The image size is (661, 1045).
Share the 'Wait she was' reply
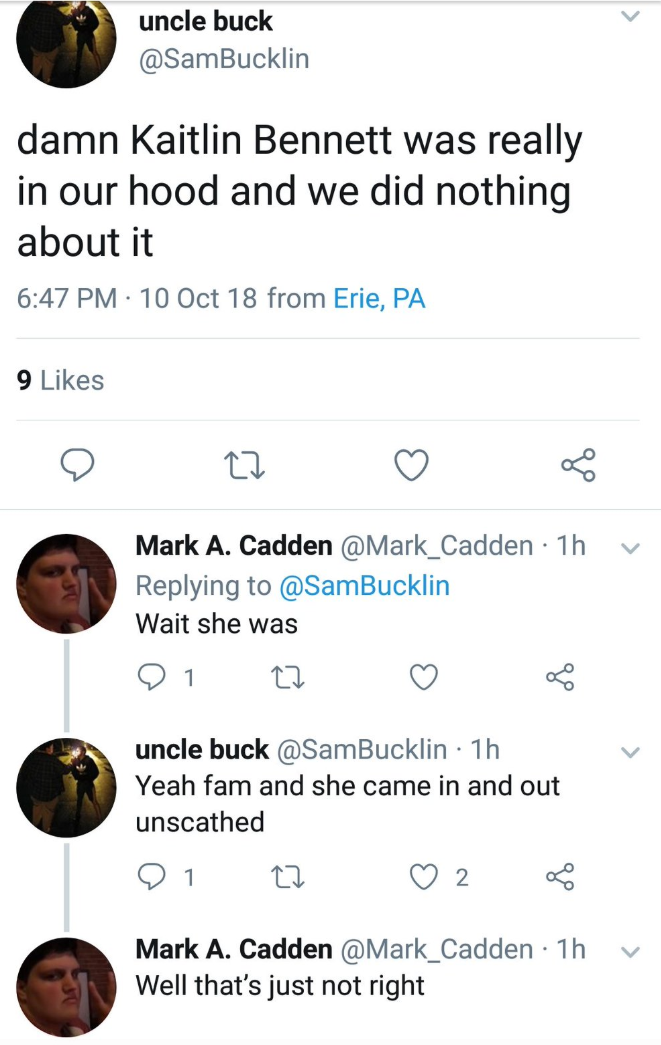tap(560, 677)
